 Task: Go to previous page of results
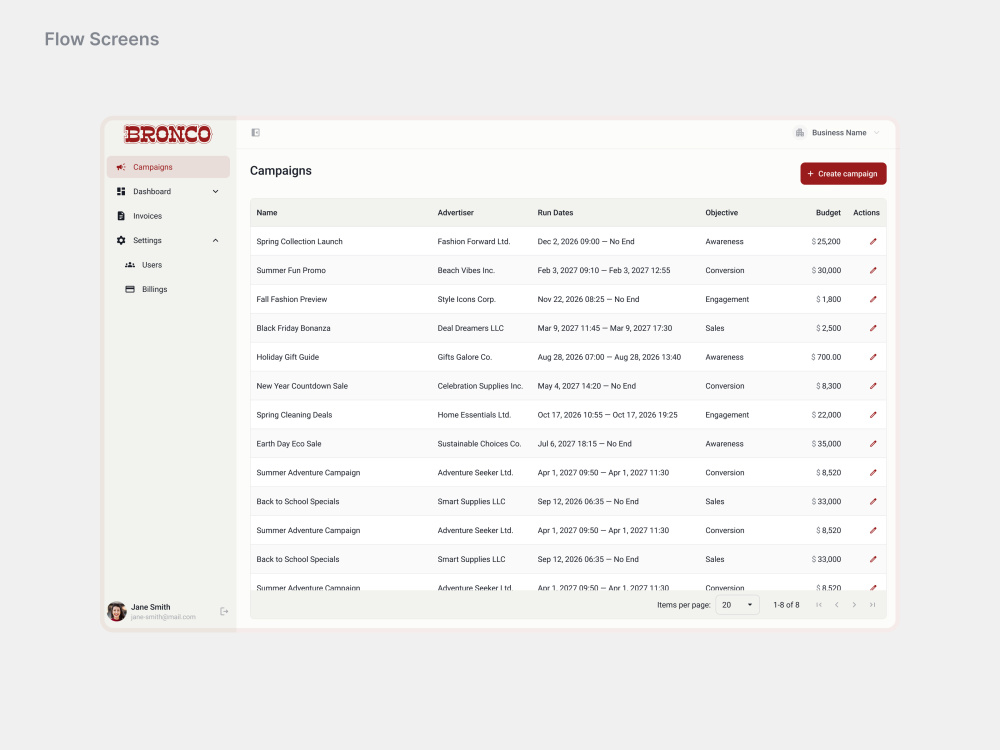tap(837, 605)
